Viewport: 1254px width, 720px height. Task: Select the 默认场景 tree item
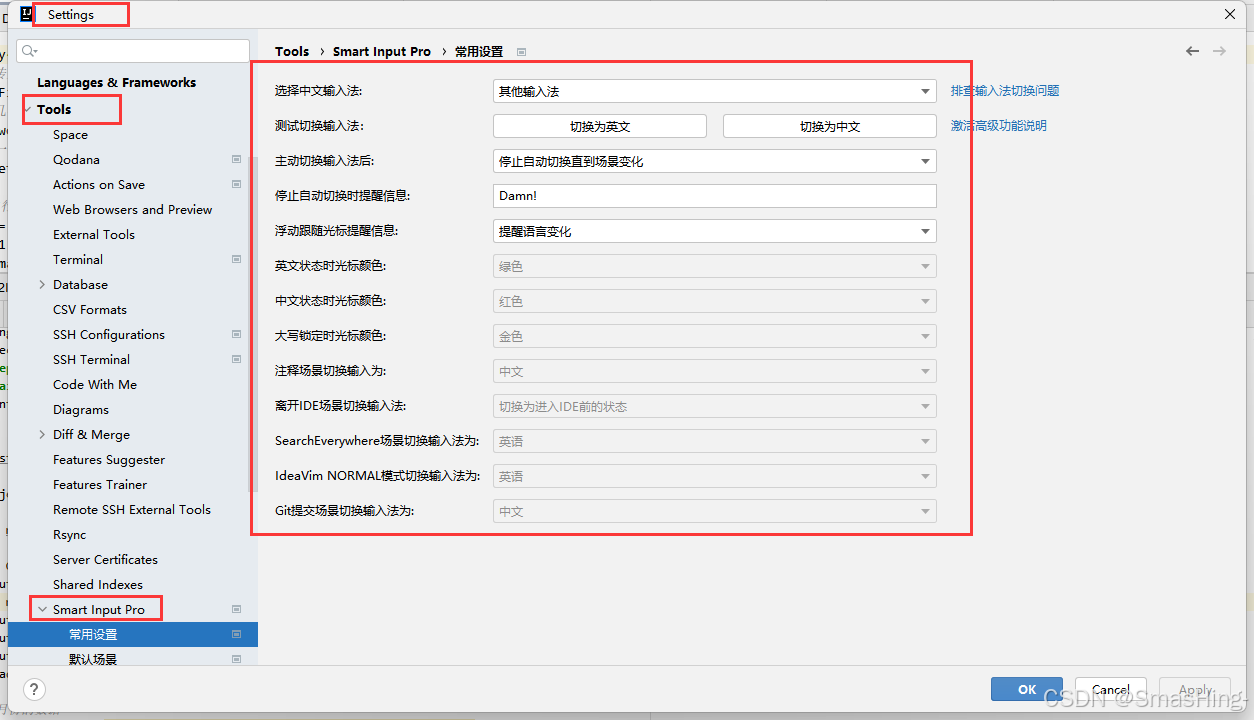[94, 658]
